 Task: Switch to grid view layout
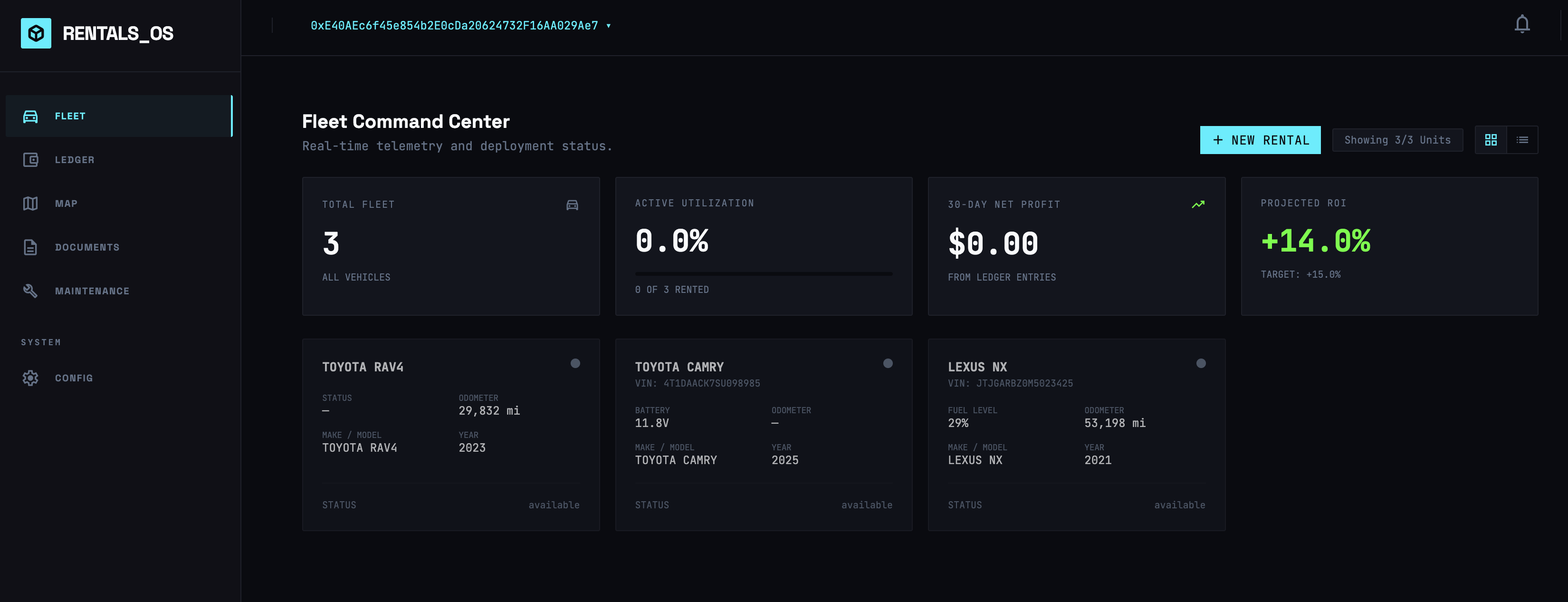[x=1491, y=140]
